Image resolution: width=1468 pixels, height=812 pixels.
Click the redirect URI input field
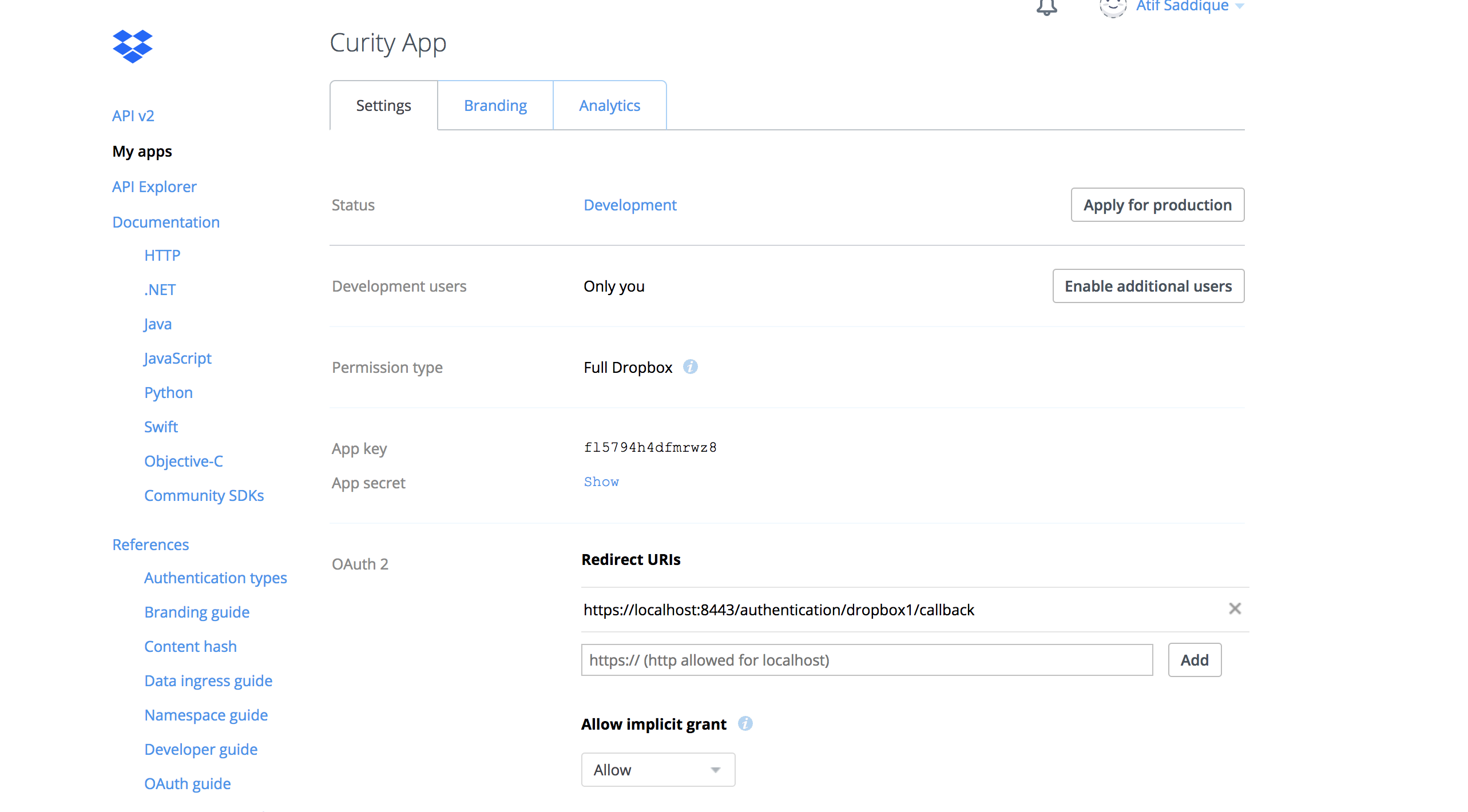click(x=866, y=660)
